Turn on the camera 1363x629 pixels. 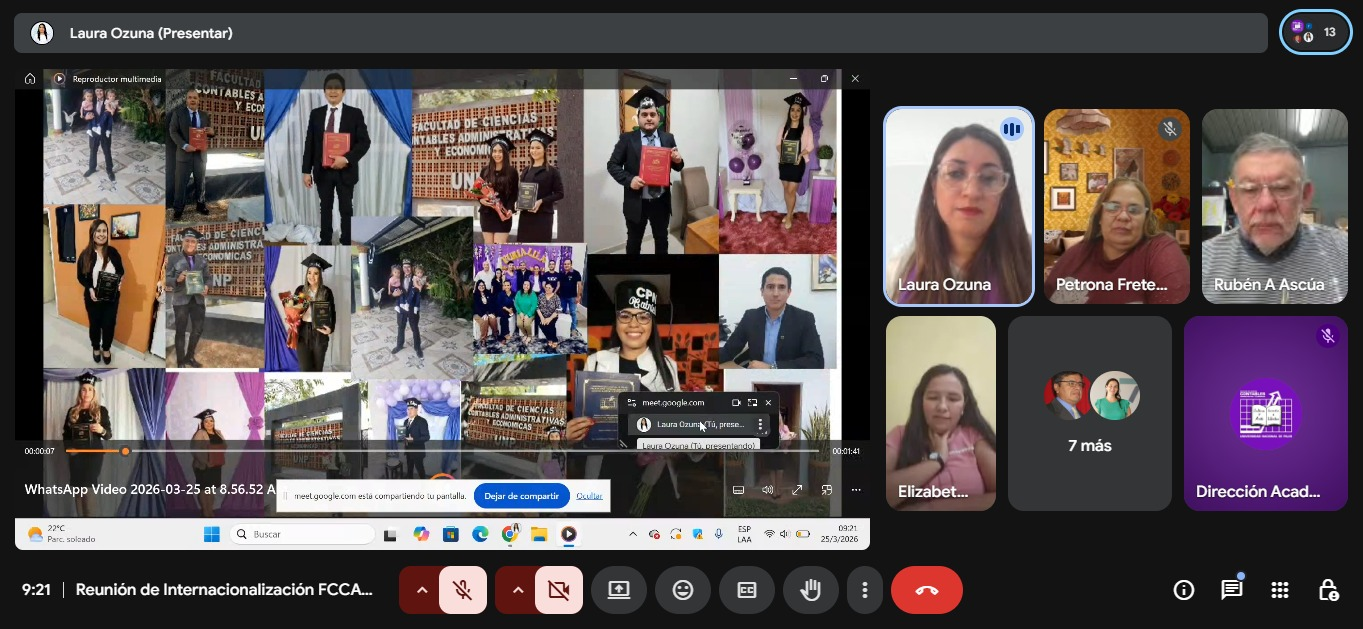coord(558,590)
